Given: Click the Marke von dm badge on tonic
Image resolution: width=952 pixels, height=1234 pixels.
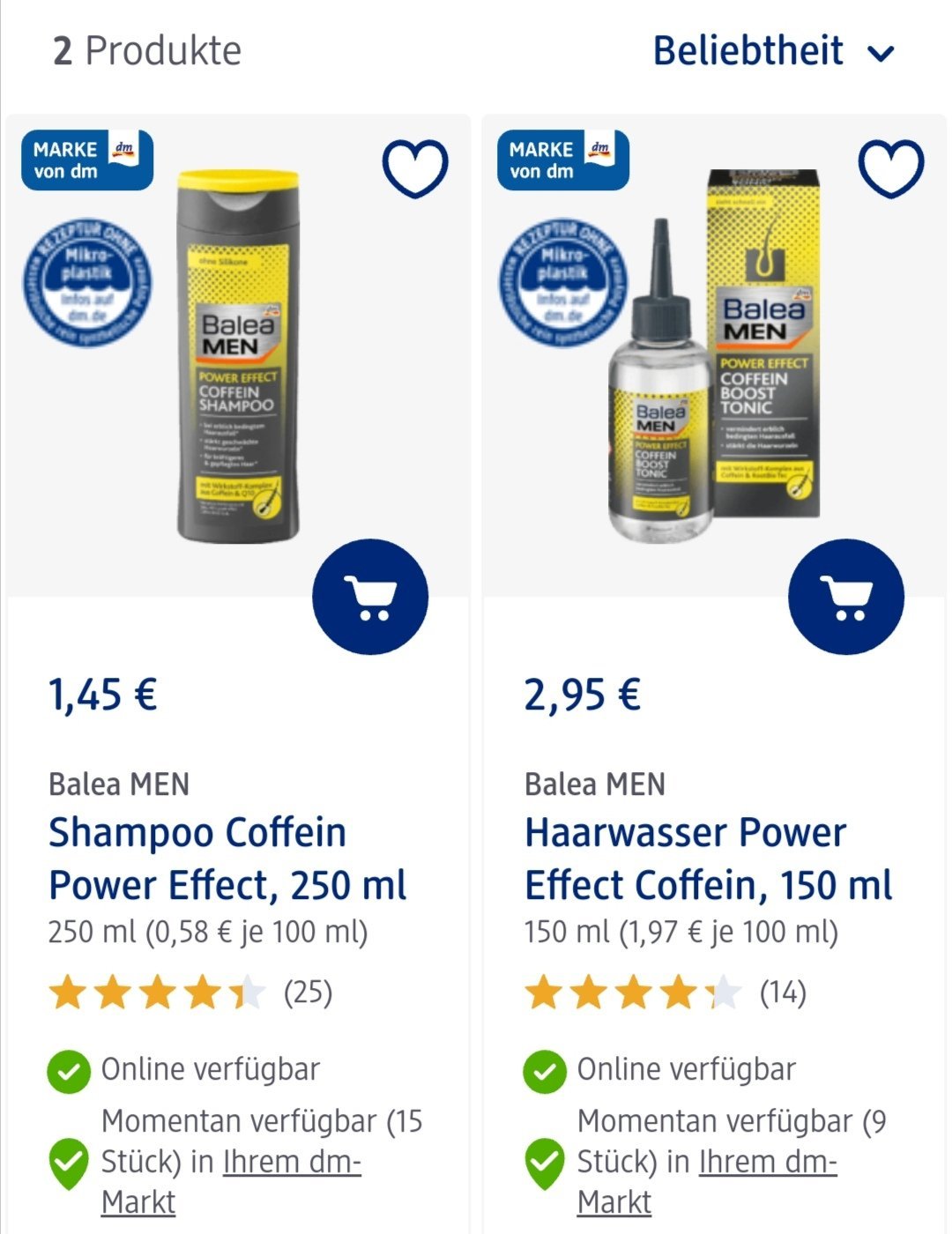Looking at the screenshot, I should pyautogui.click(x=563, y=160).
